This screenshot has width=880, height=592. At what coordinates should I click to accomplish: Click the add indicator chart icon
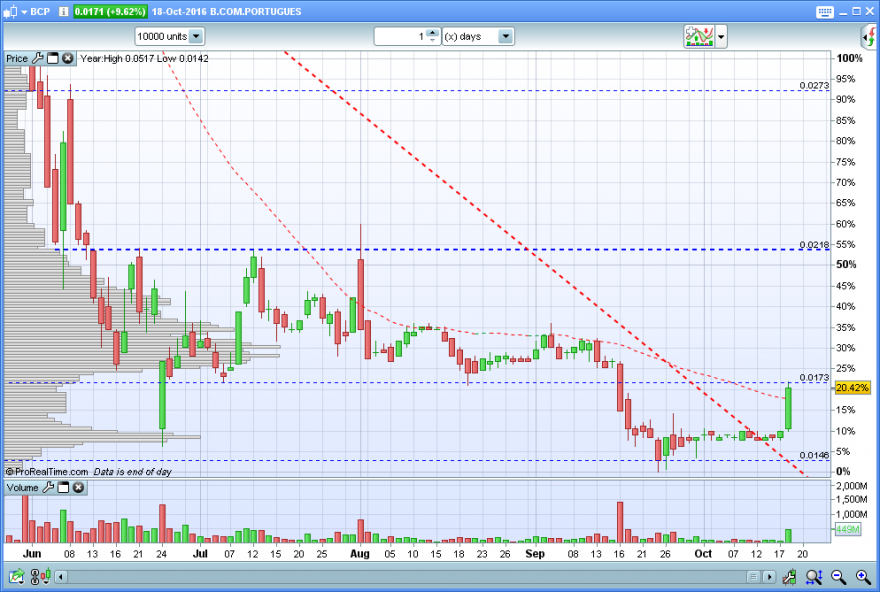699,36
